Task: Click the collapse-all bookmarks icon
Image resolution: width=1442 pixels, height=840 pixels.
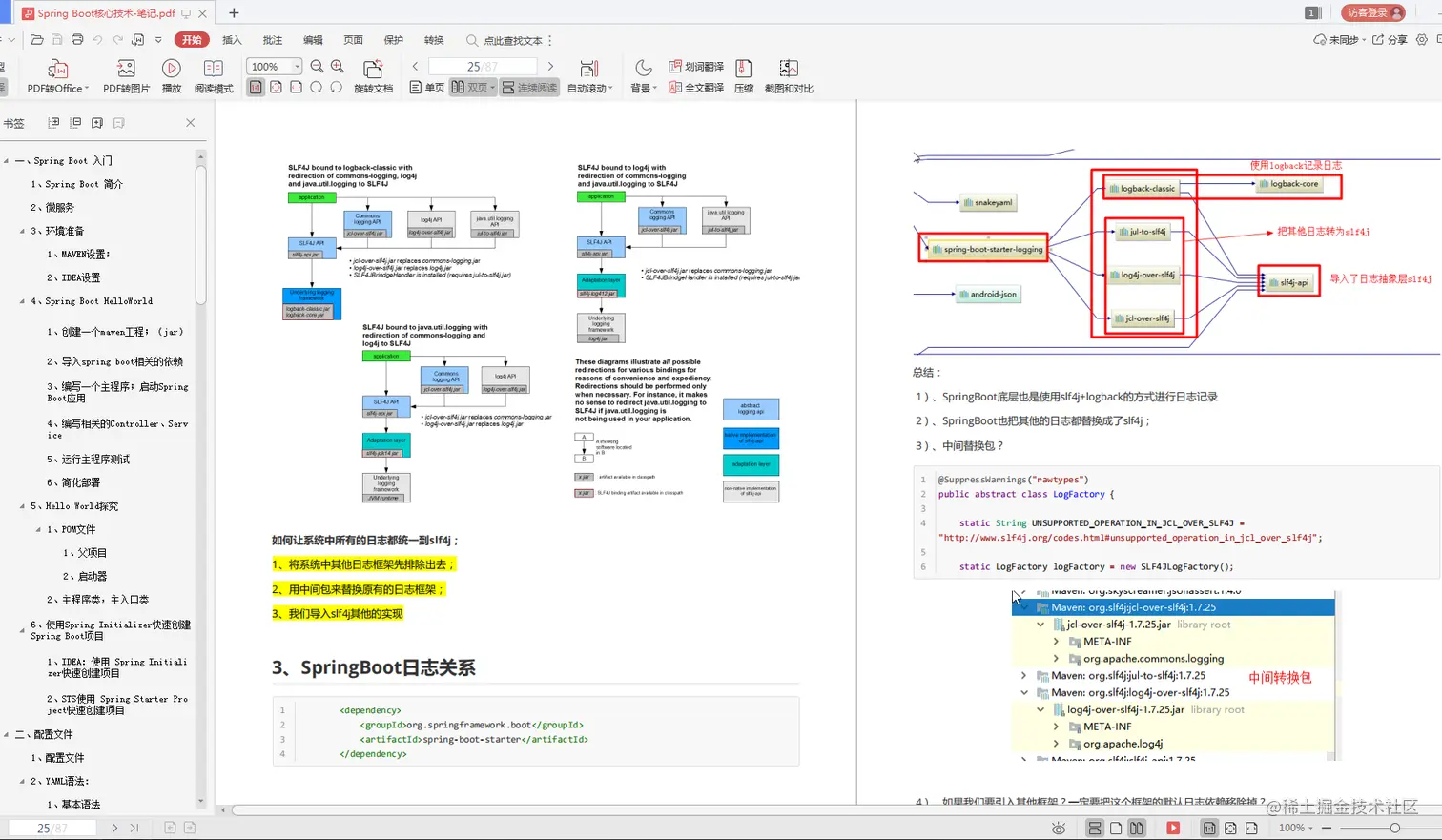Action: pos(75,123)
